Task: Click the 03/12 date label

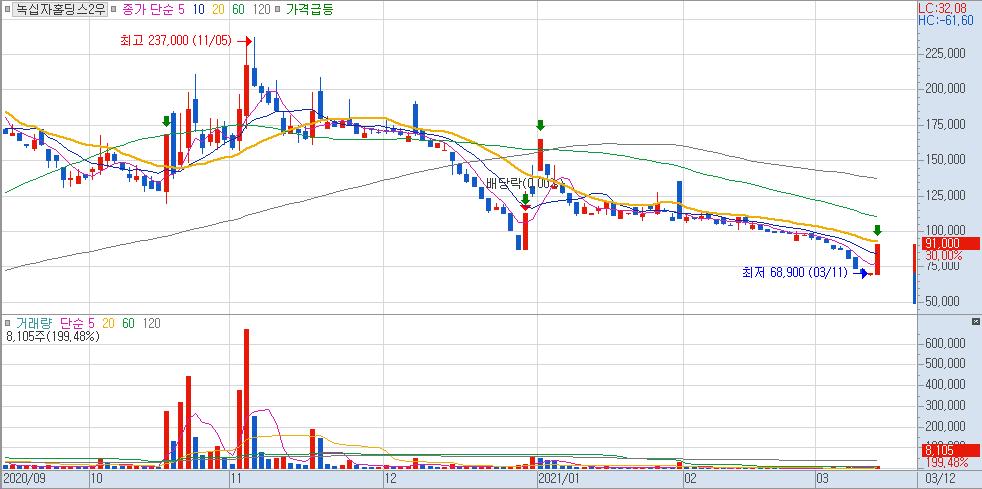Action: tap(941, 478)
